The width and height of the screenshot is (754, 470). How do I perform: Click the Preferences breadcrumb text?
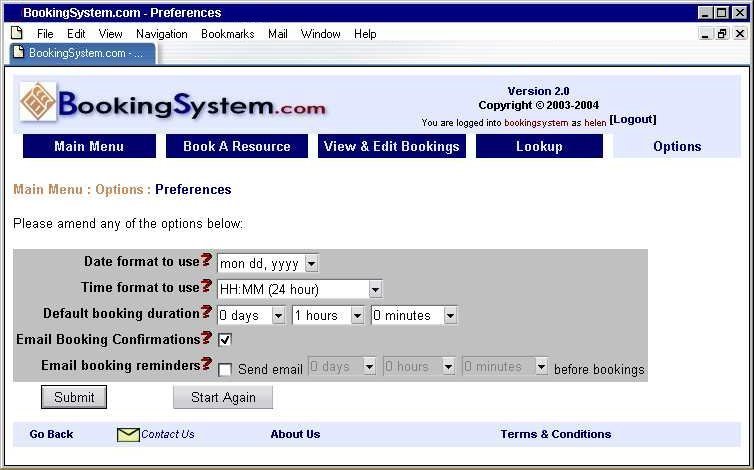(193, 190)
